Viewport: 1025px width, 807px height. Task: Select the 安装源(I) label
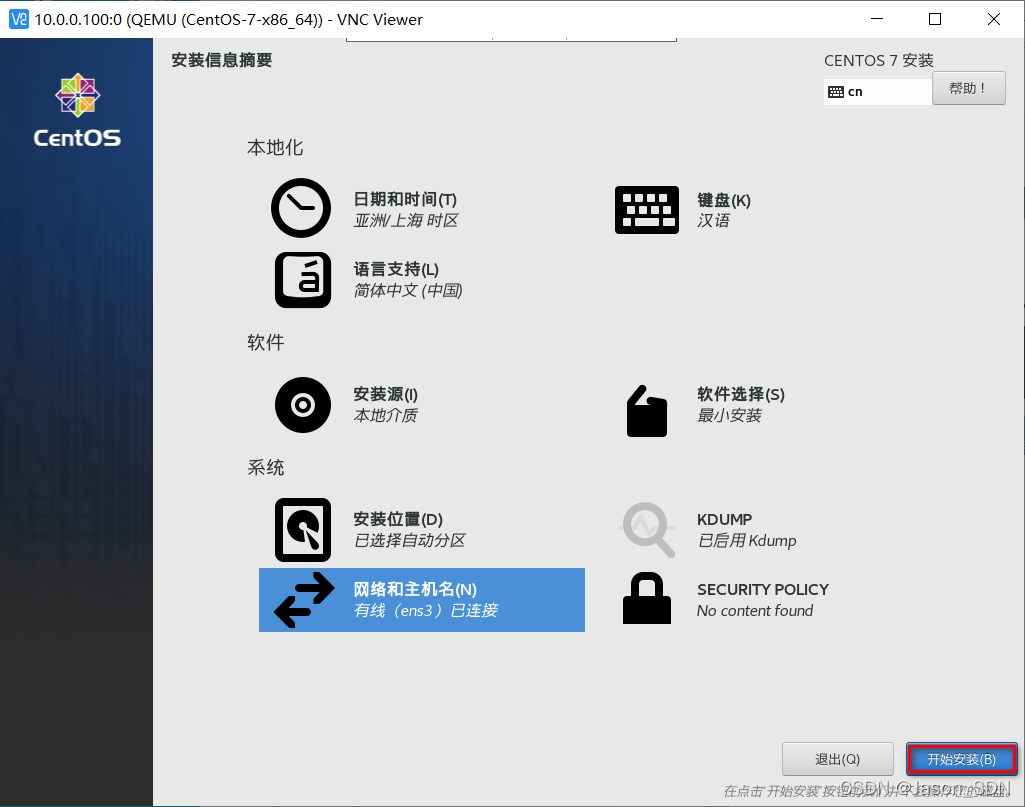[x=386, y=394]
